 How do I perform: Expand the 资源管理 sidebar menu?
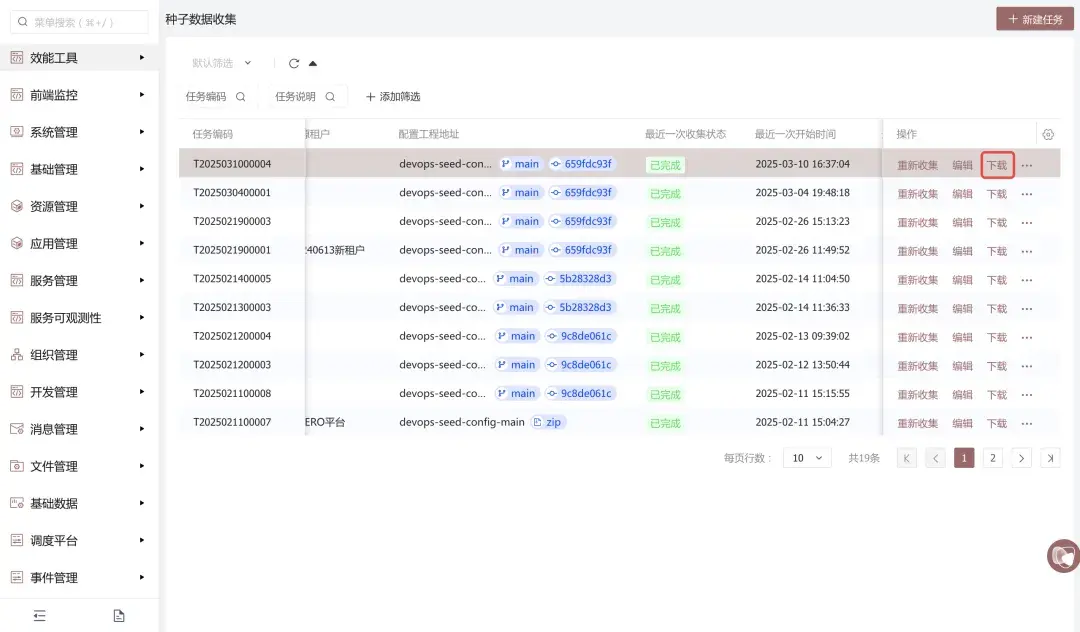pos(79,207)
